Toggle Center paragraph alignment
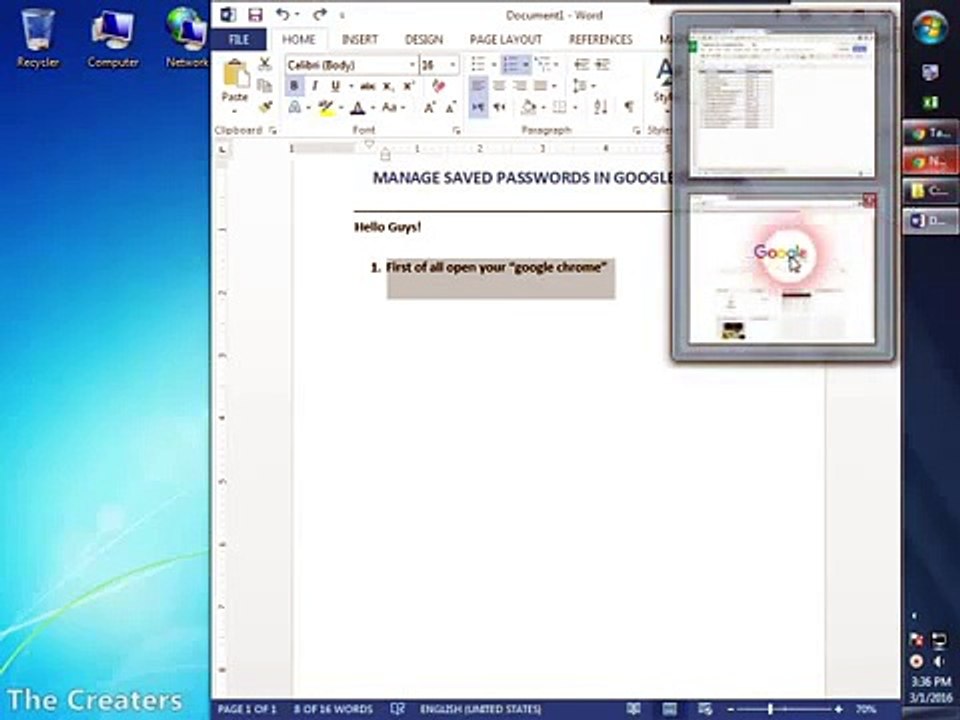Screen dimensions: 960x720 (x=500, y=86)
